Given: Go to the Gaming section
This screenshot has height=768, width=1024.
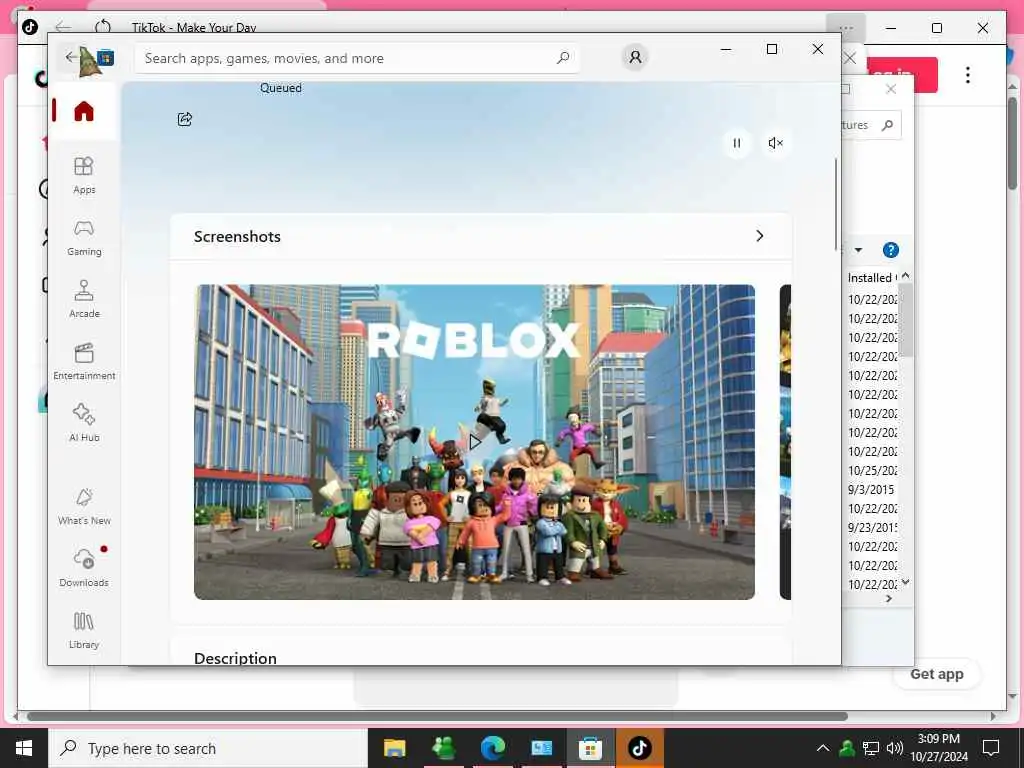Looking at the screenshot, I should pos(84,238).
